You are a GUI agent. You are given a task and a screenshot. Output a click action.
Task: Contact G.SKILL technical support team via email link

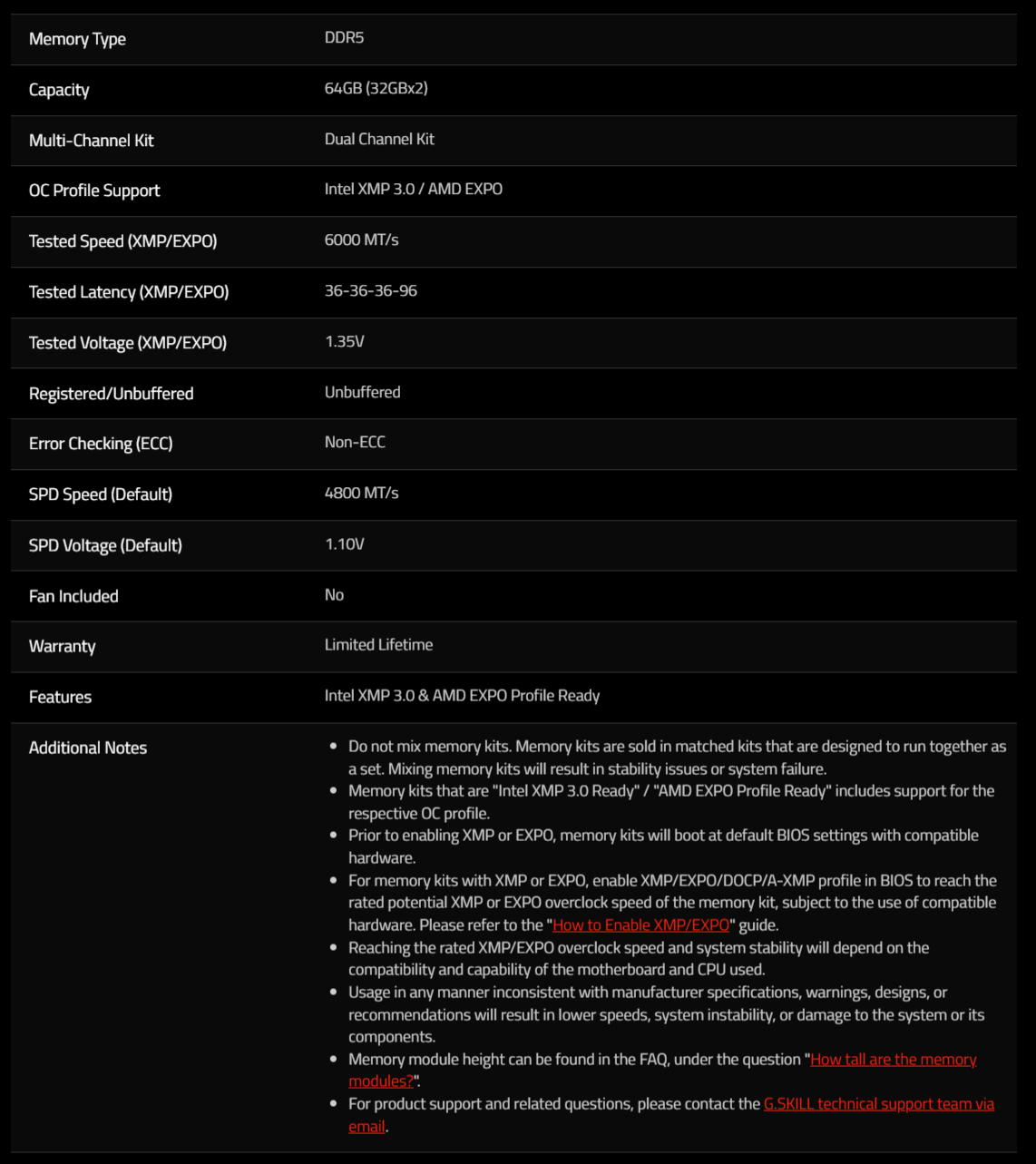[x=878, y=1104]
